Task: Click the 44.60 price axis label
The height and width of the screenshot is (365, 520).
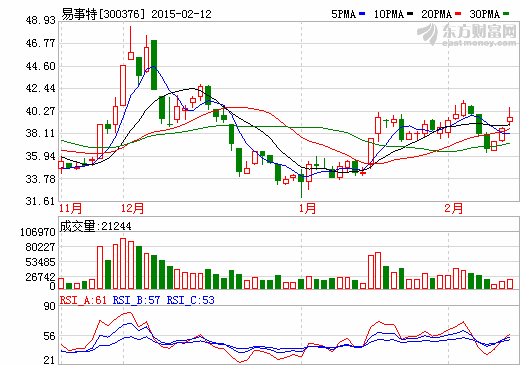Action: tap(40, 66)
